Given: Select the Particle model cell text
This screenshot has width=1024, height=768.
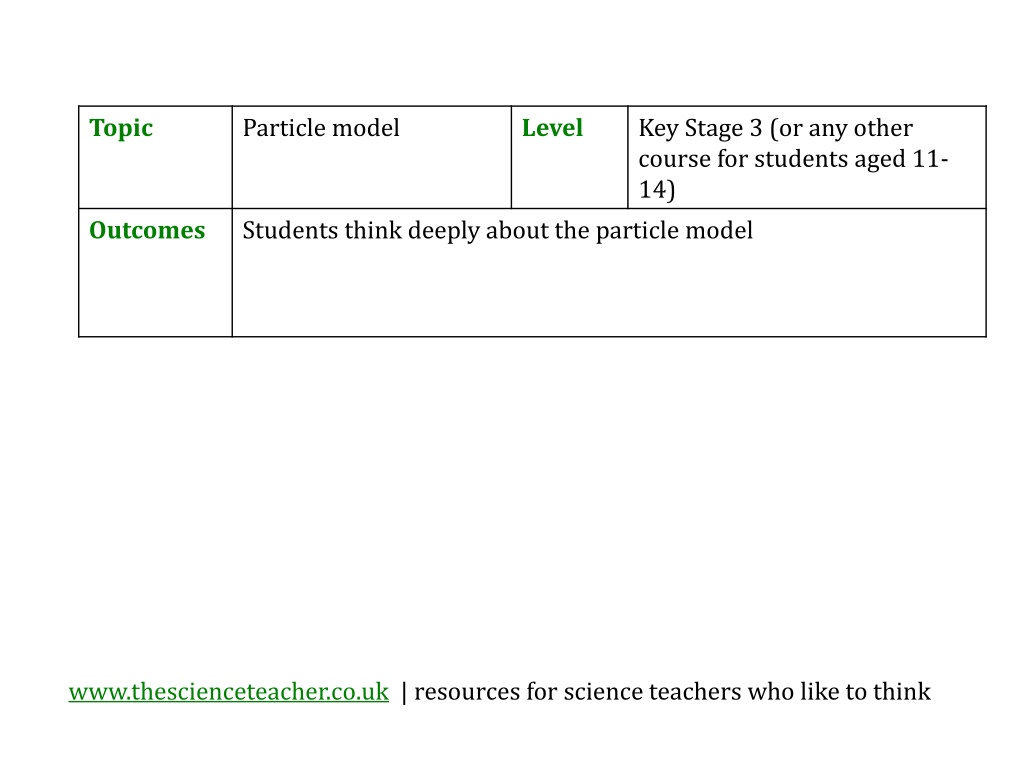Looking at the screenshot, I should pyautogui.click(x=321, y=128).
